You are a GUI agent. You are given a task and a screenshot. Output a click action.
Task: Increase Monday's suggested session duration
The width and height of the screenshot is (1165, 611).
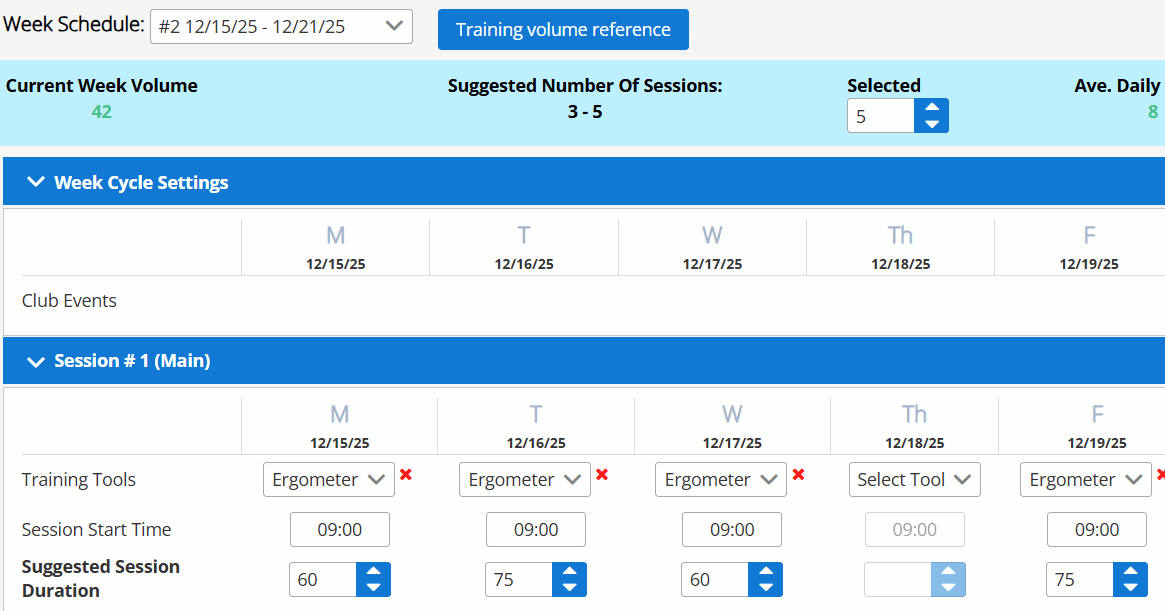click(x=374, y=572)
